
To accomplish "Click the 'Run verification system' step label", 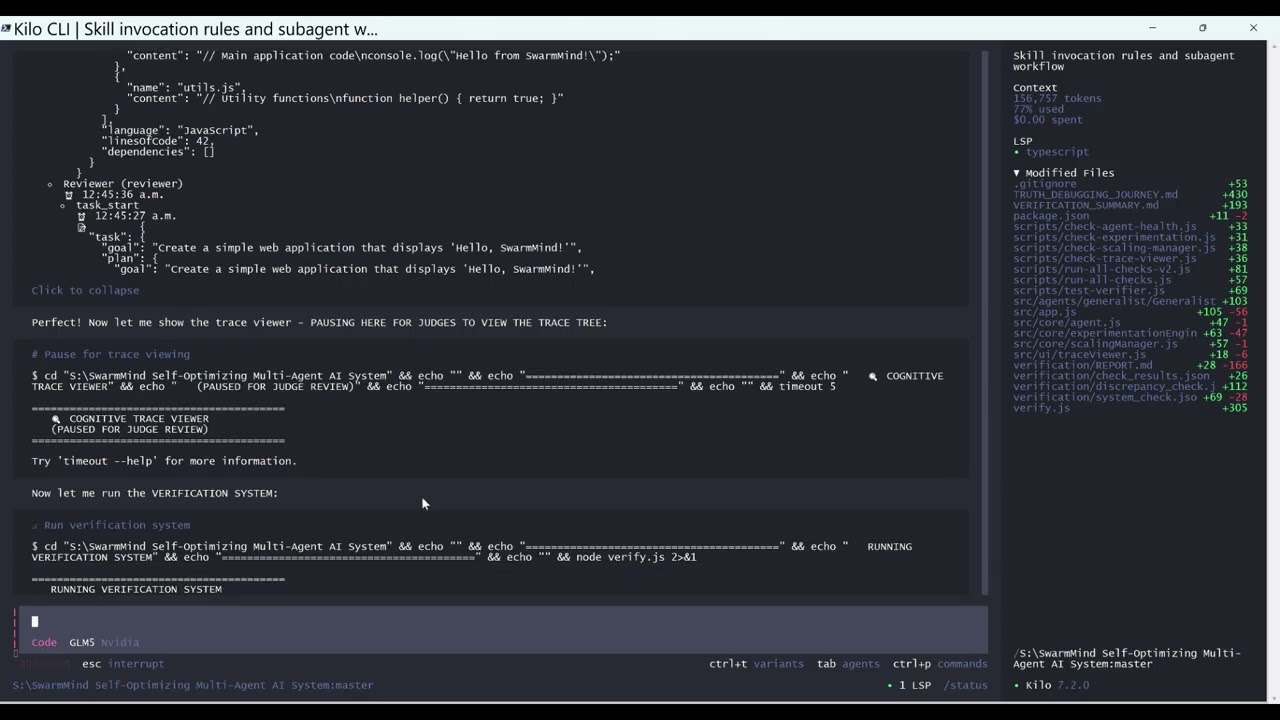I will 116,525.
